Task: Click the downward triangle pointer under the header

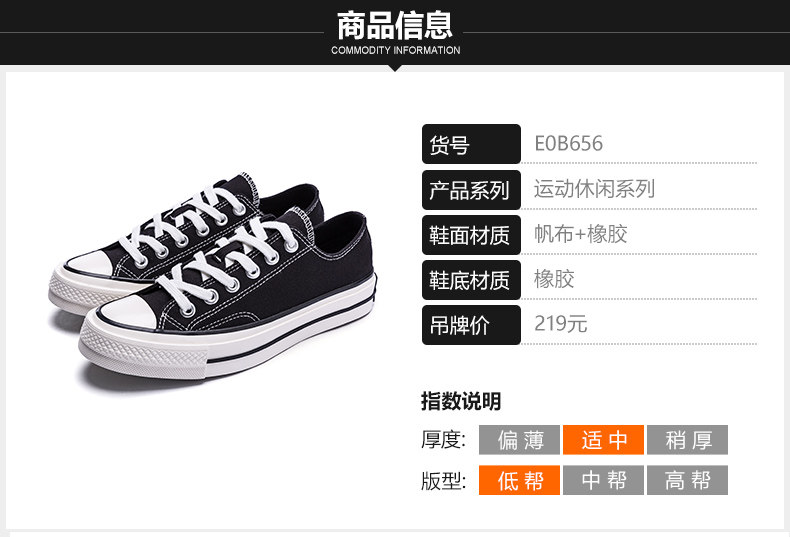Action: click(x=396, y=68)
